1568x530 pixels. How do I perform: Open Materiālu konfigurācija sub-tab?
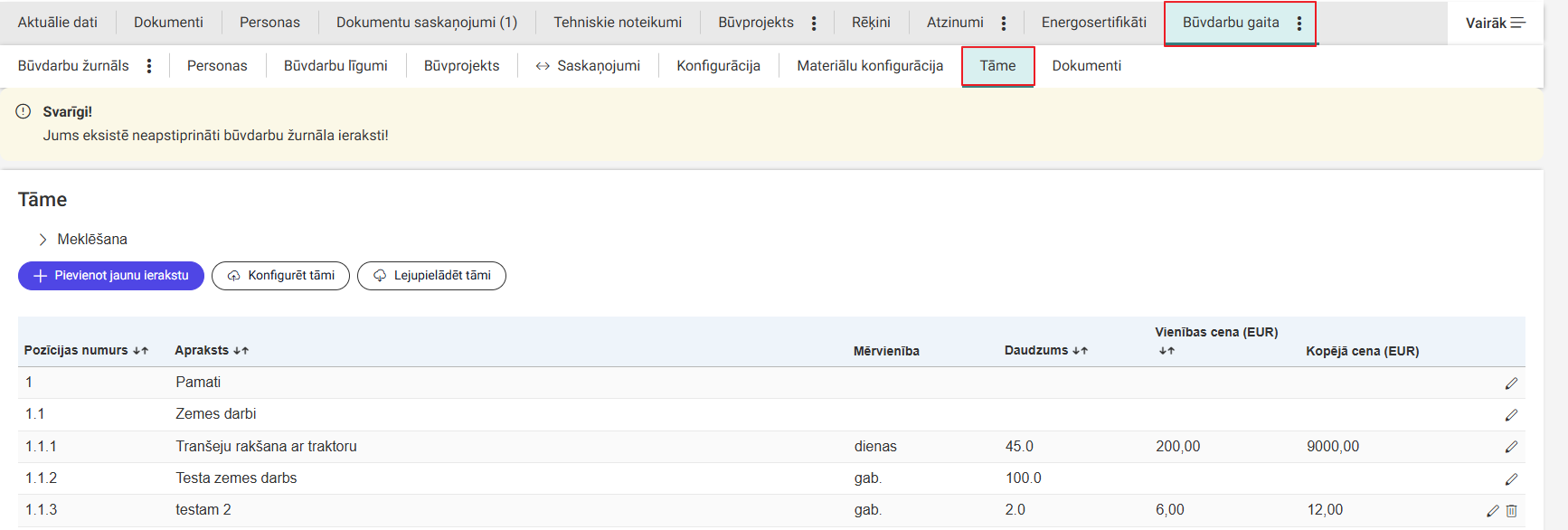click(x=870, y=66)
